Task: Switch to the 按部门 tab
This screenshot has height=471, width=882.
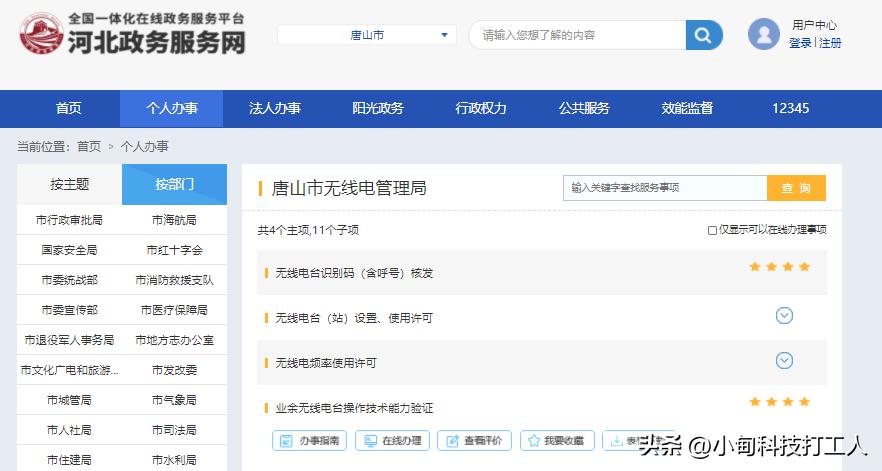Action: 174,184
